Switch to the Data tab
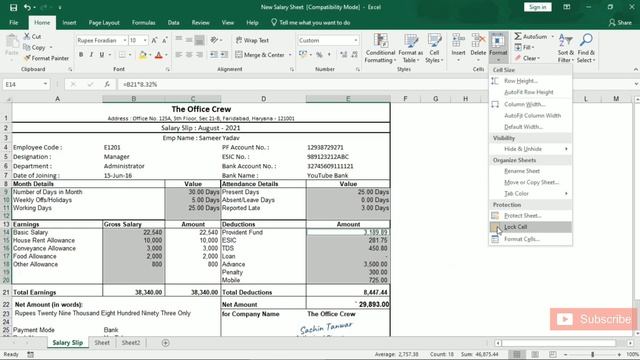Image resolution: width=640 pixels, height=360 pixels. tap(173, 23)
